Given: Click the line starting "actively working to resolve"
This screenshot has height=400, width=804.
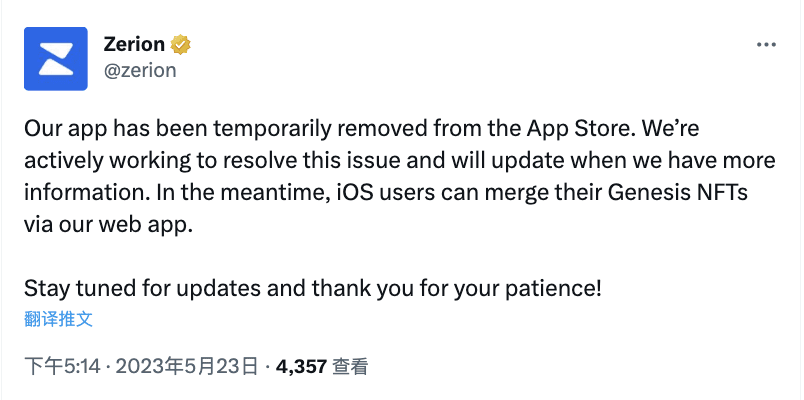Looking at the screenshot, I should pos(400,161).
